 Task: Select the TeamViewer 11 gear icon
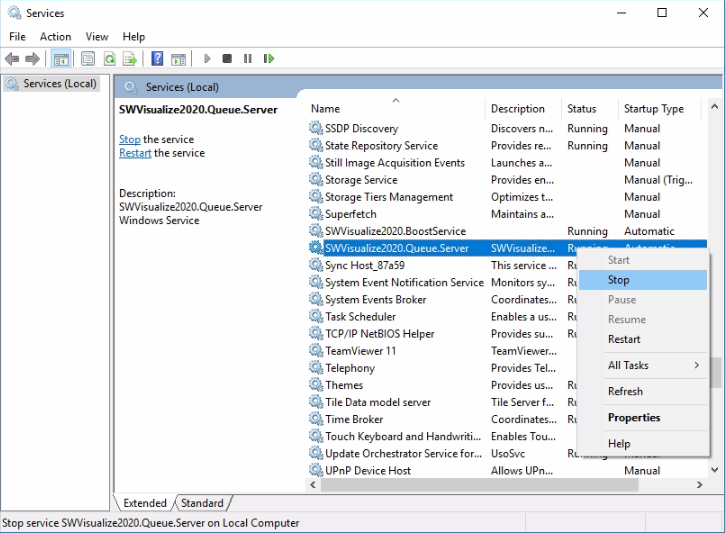pyautogui.click(x=316, y=350)
